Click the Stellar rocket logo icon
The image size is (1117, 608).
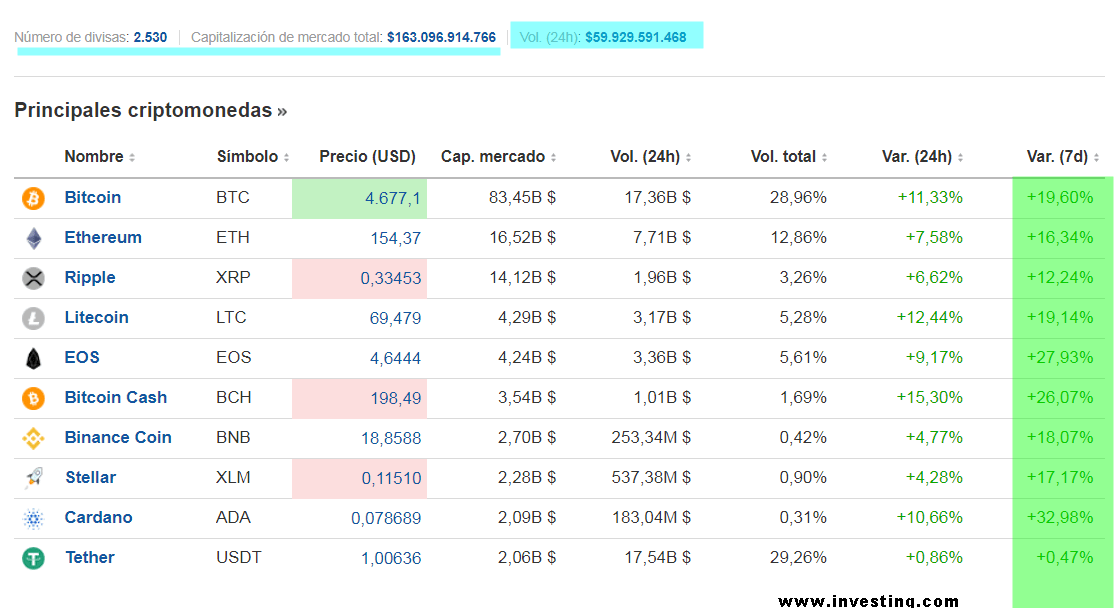coord(34,478)
